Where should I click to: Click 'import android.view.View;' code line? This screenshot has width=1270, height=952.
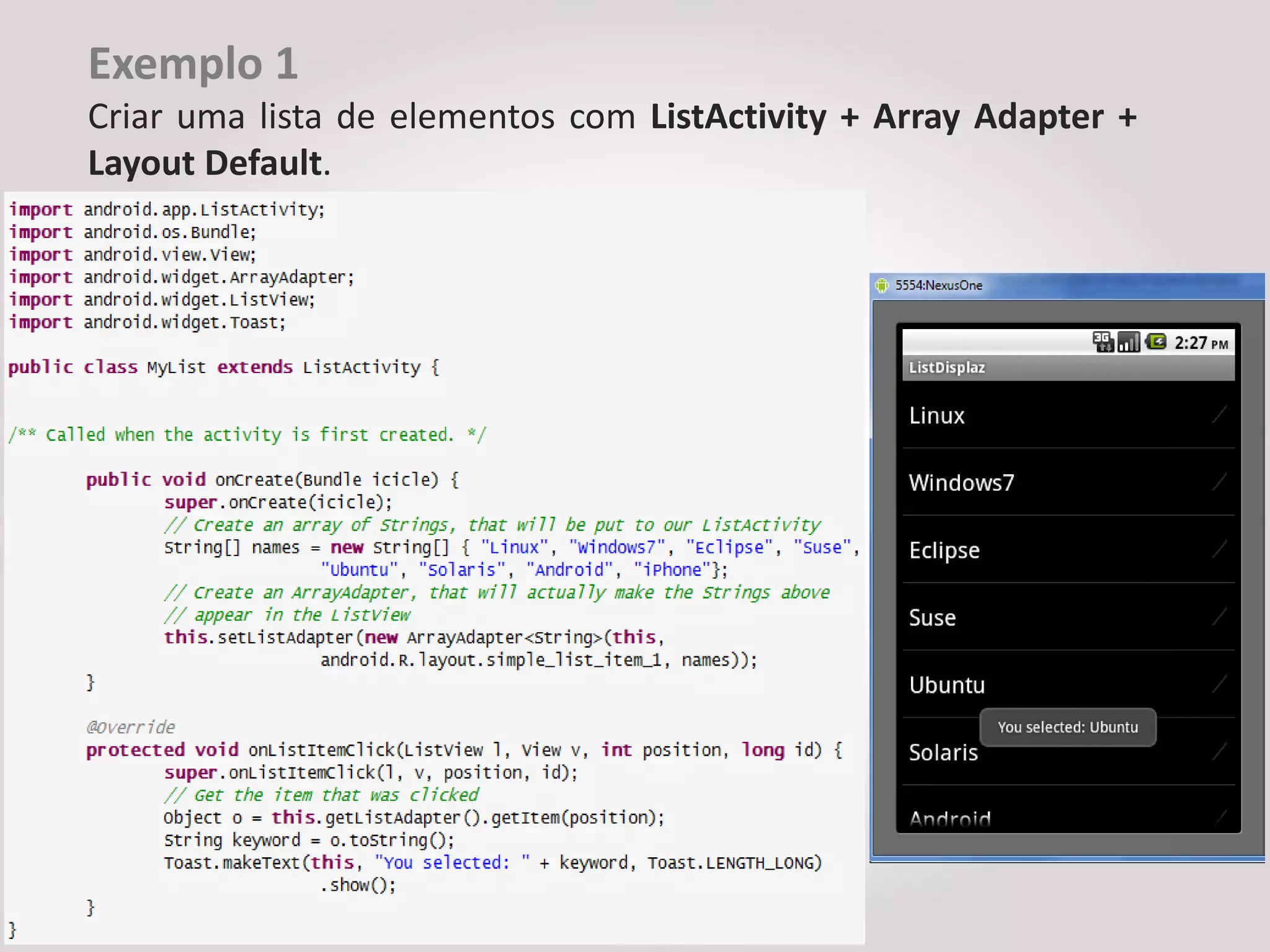pos(132,255)
